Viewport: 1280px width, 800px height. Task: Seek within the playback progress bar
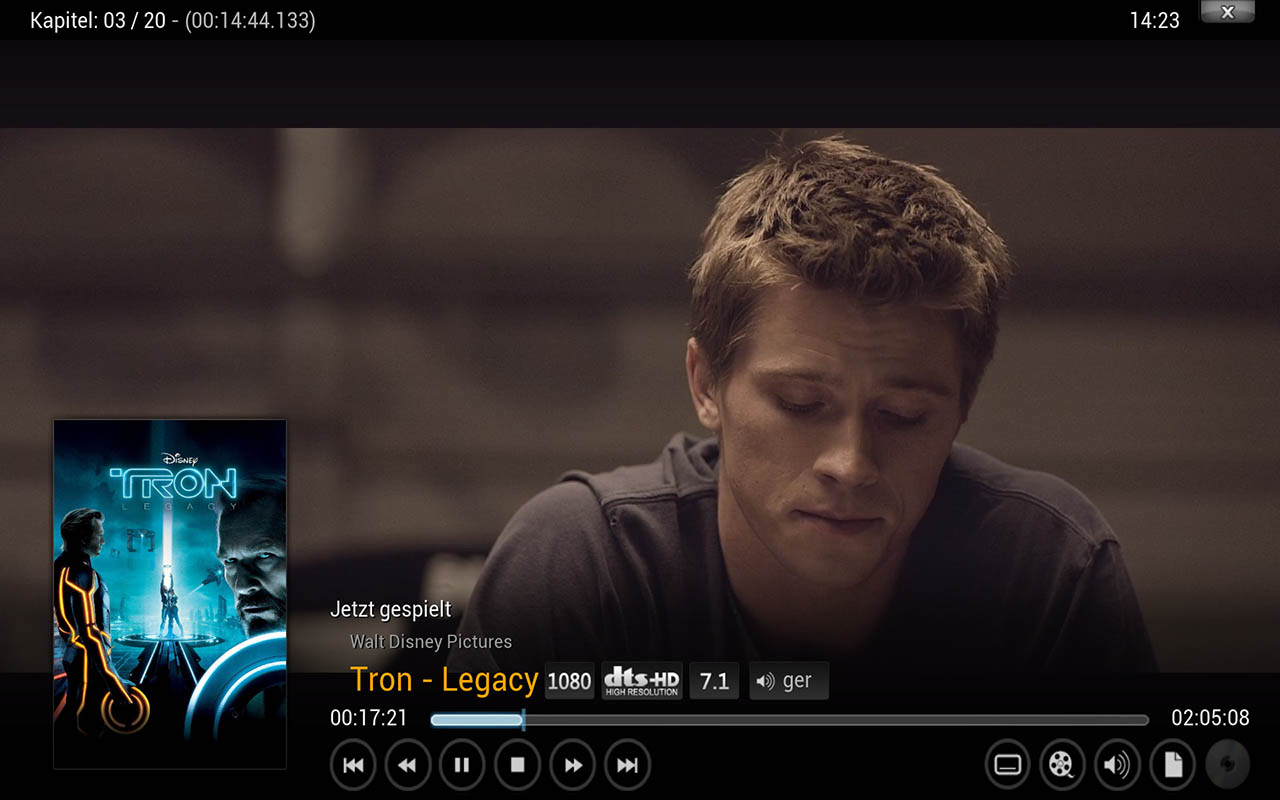pos(790,719)
